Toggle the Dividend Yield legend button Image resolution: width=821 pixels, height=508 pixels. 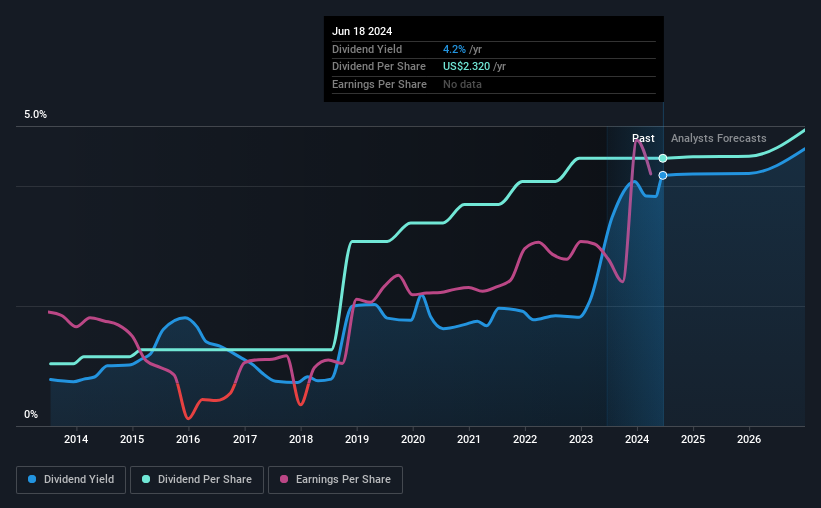[x=71, y=480]
